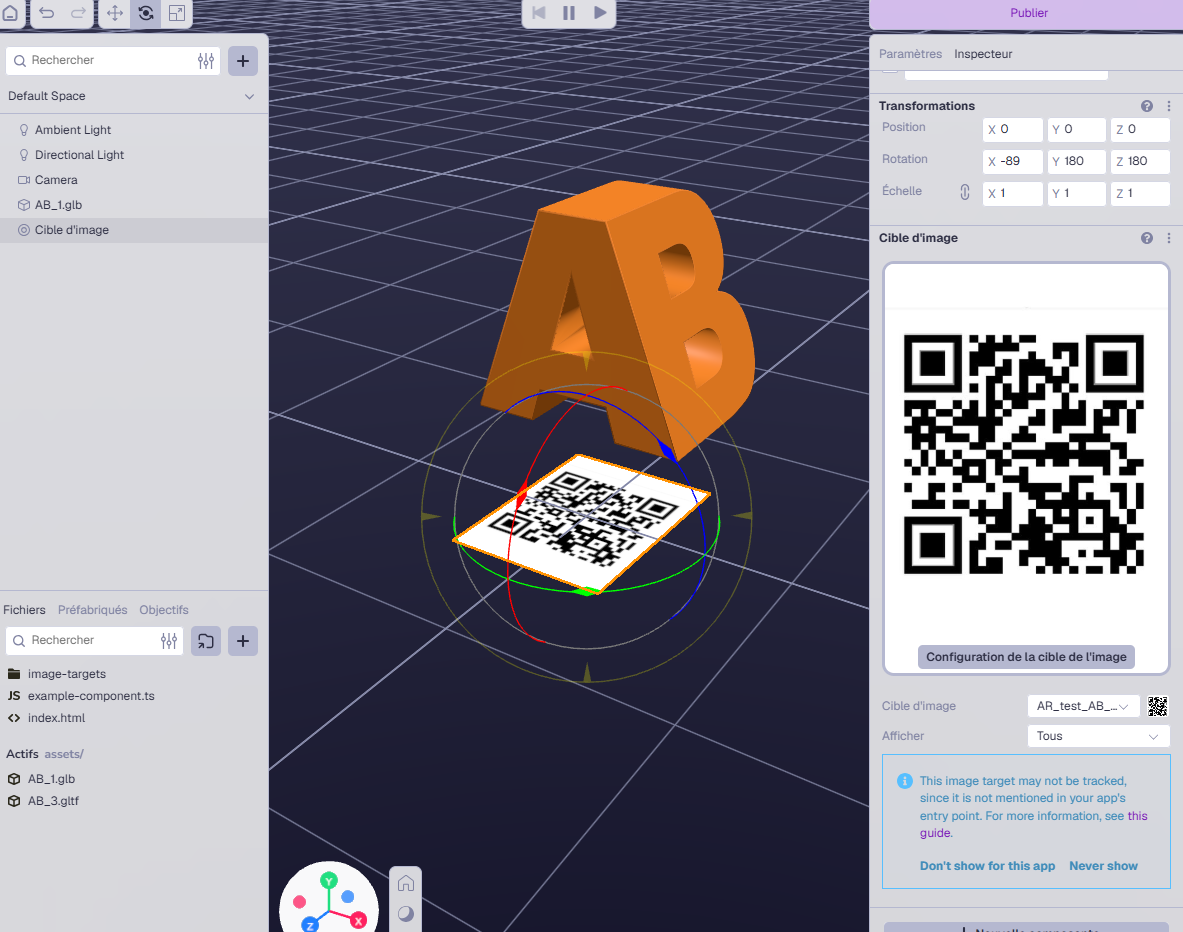This screenshot has height=932, width=1183.
Task: Open help for Cible d'image component
Action: (1147, 238)
